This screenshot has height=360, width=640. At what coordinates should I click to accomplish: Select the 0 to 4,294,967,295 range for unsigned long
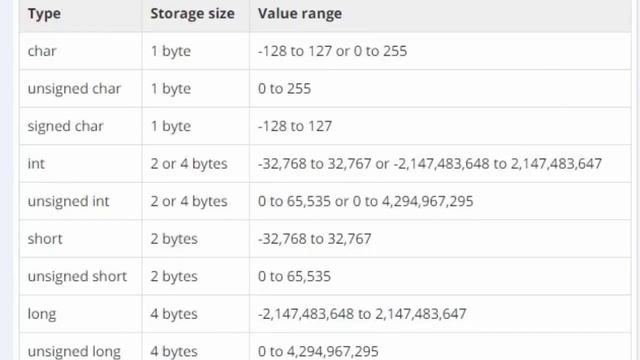pyautogui.click(x=318, y=351)
